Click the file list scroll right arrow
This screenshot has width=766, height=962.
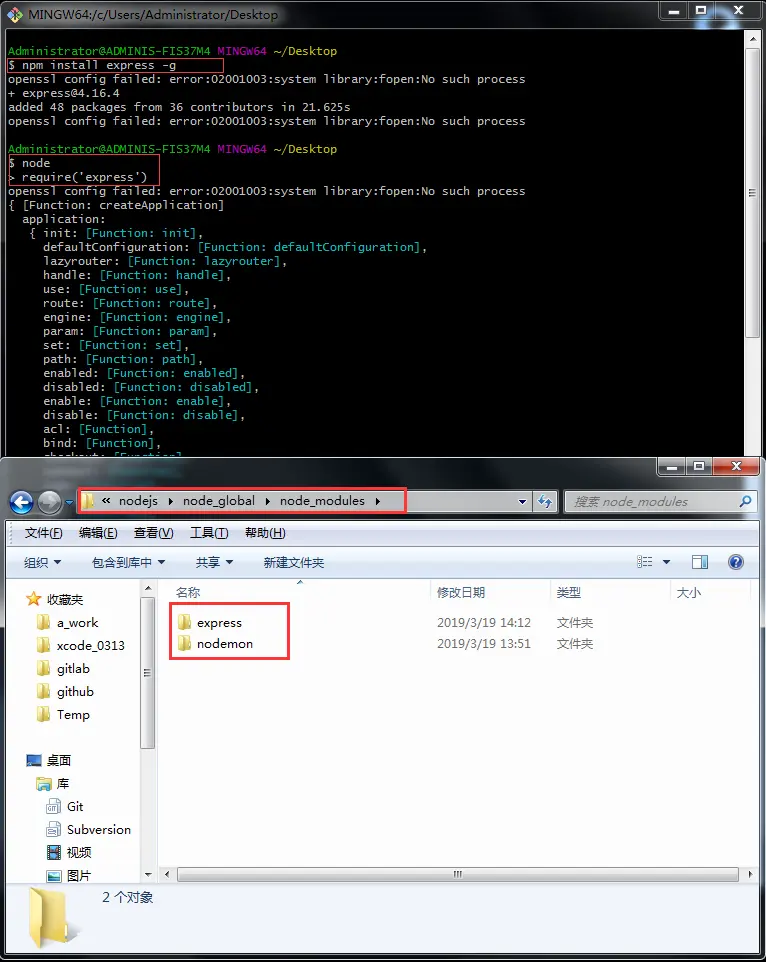(751, 874)
